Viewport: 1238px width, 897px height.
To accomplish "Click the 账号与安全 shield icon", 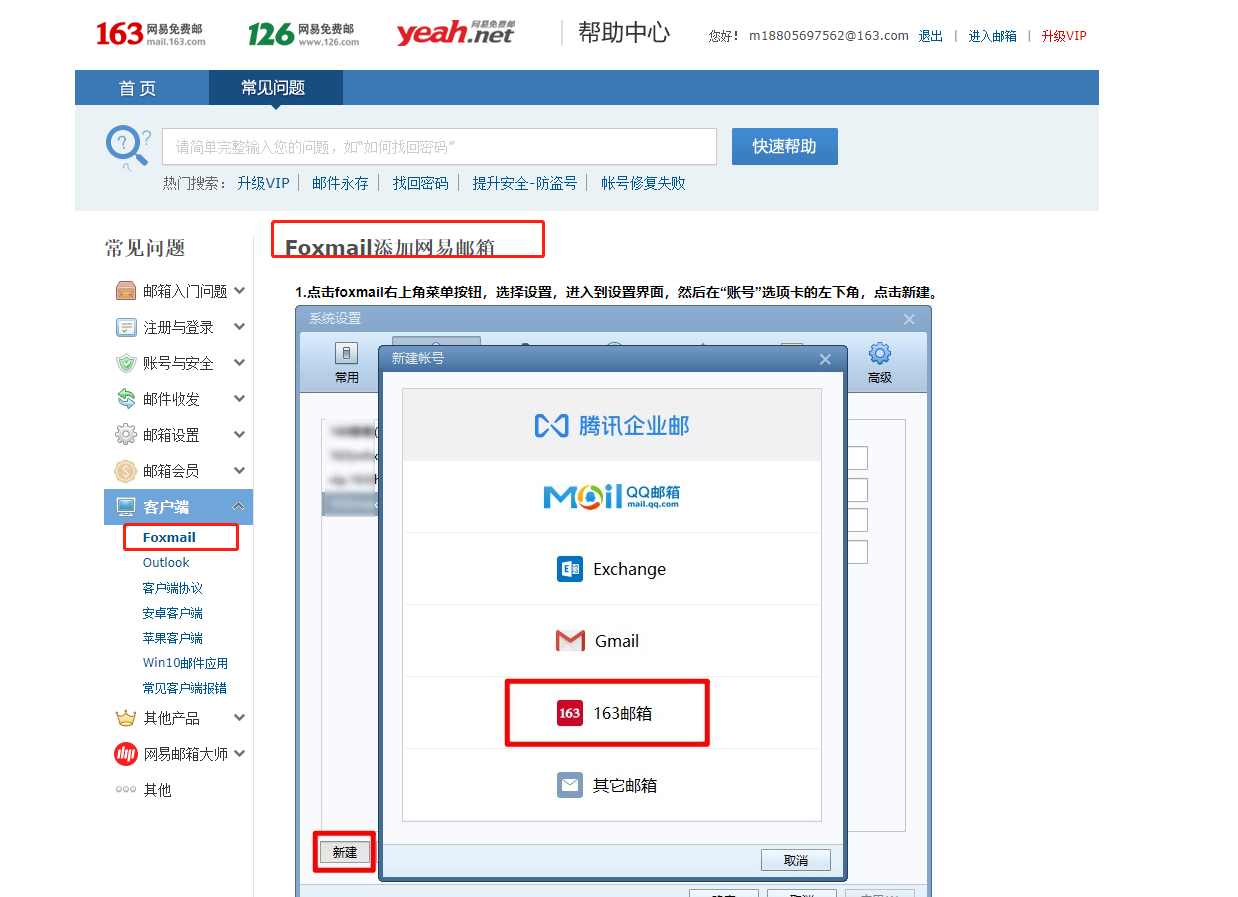I will [126, 363].
